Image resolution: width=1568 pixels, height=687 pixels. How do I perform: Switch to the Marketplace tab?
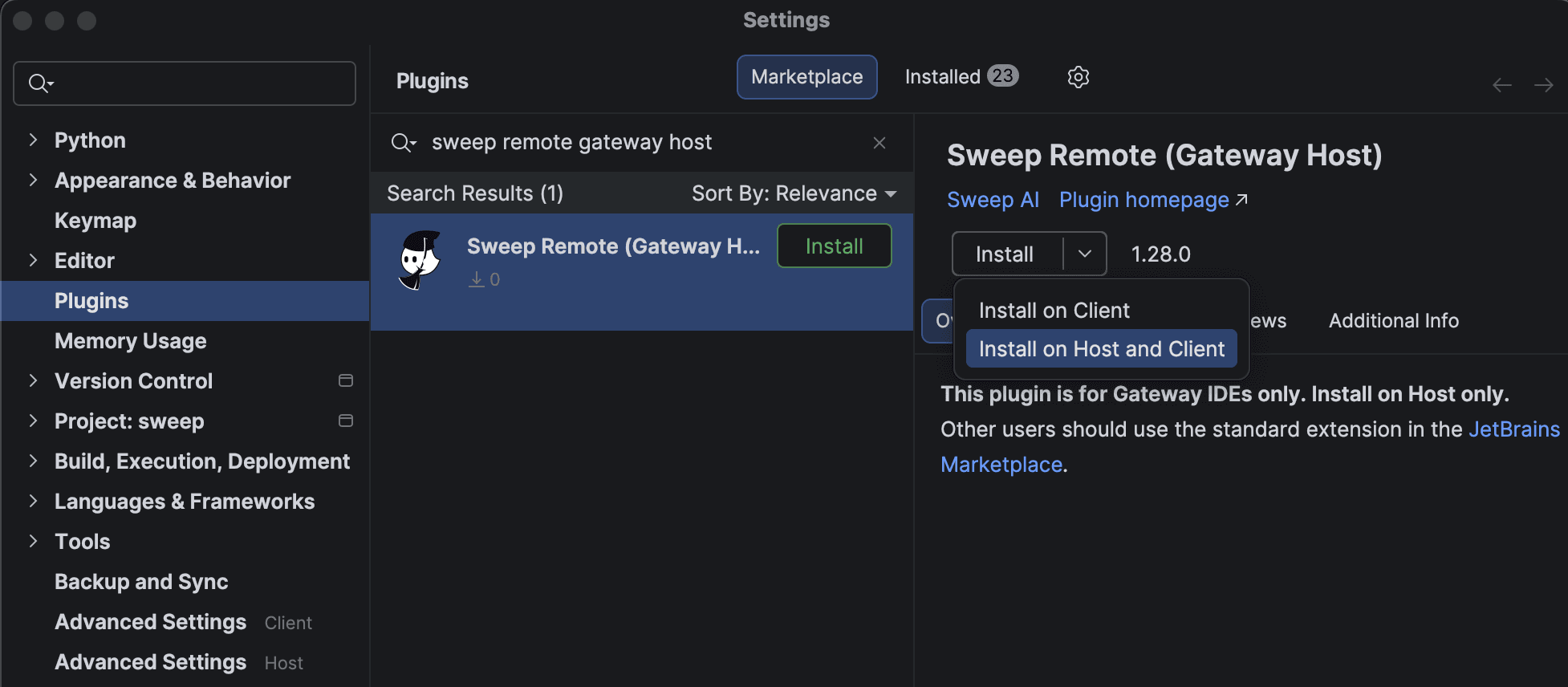[807, 77]
